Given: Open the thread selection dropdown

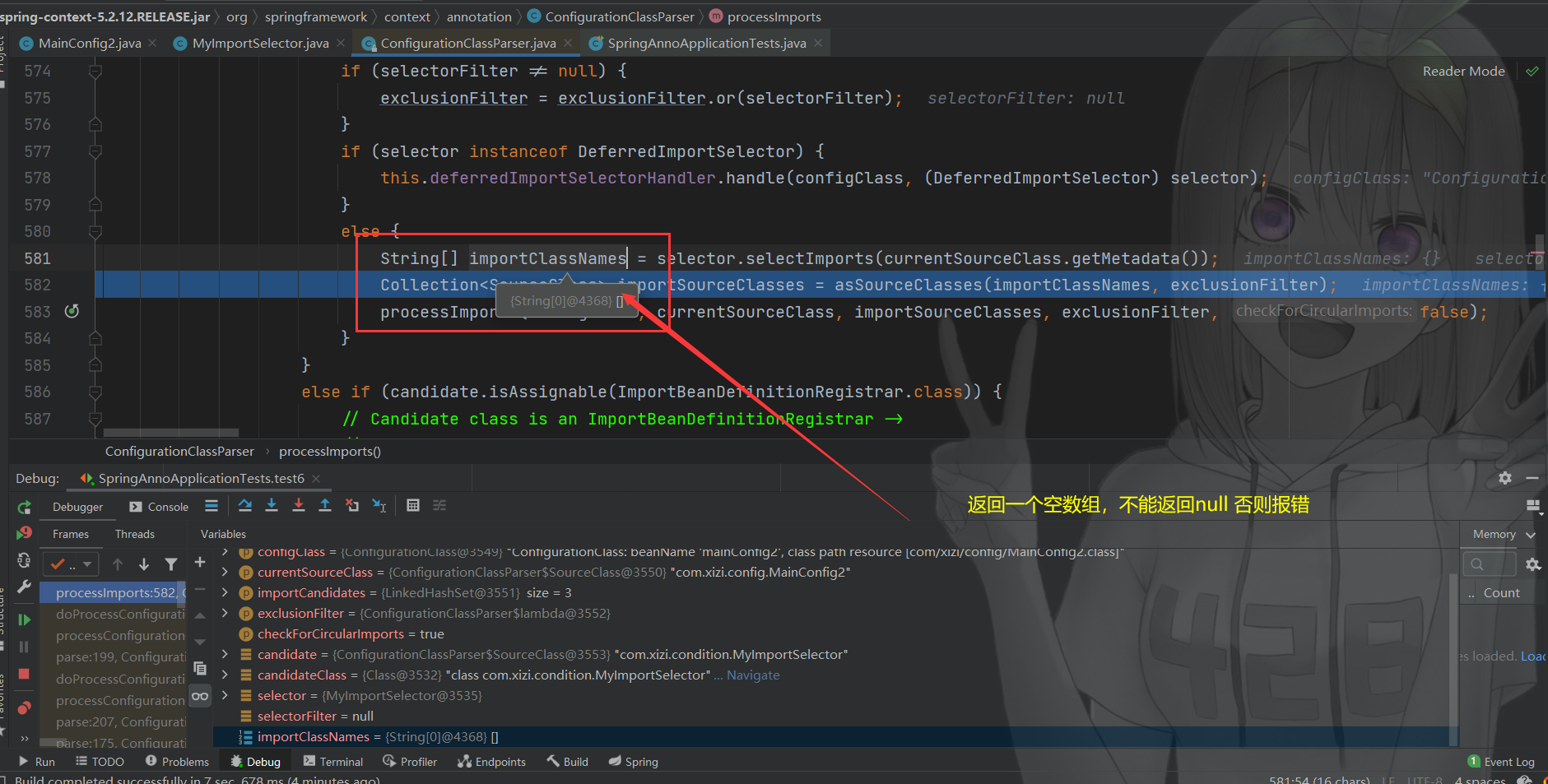Looking at the screenshot, I should click(71, 564).
